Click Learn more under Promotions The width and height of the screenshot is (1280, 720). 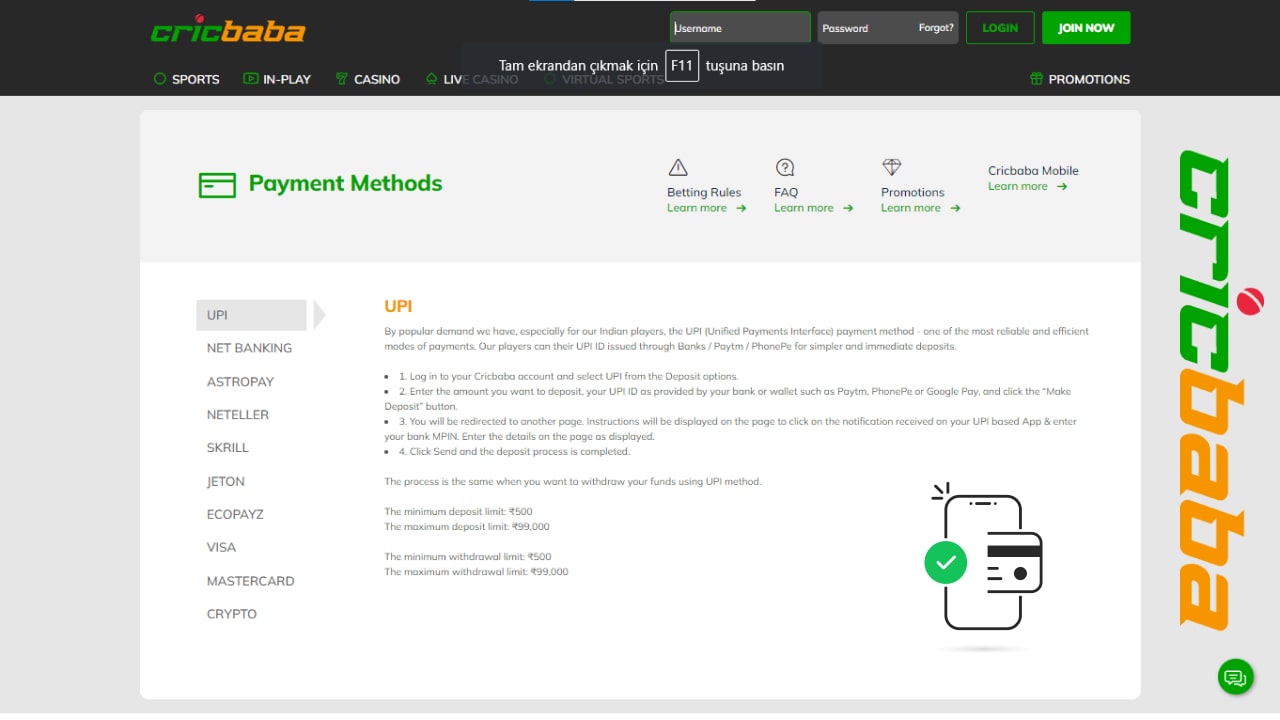[921, 208]
